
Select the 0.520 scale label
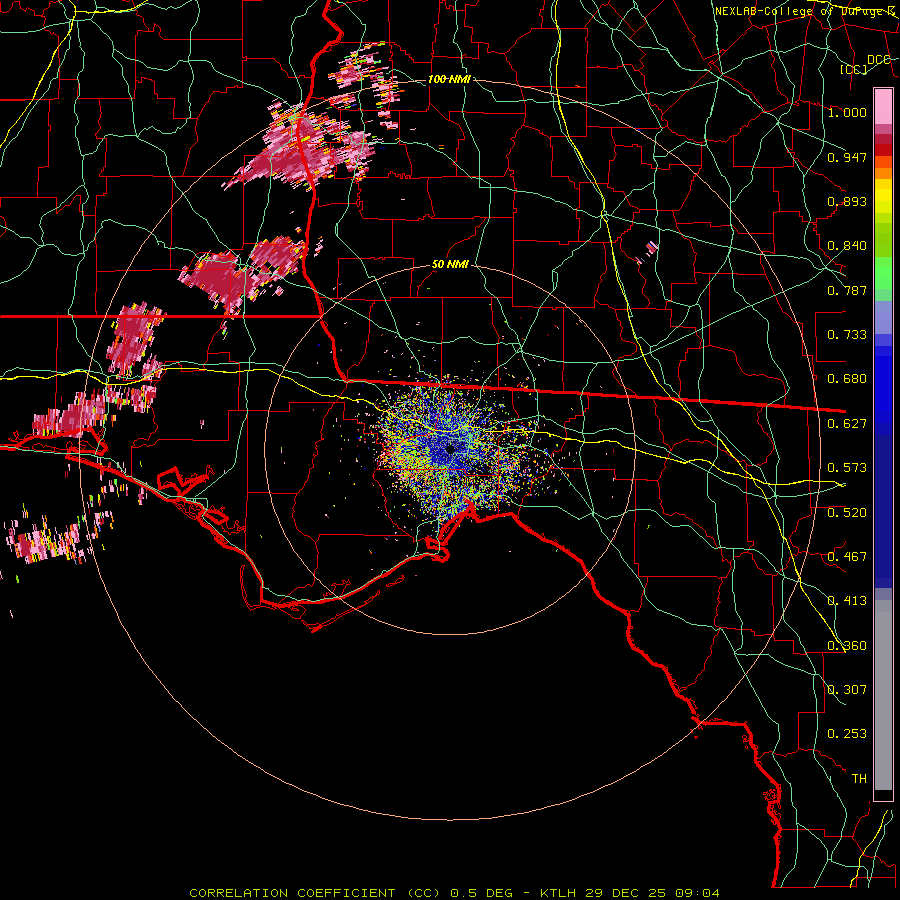(x=847, y=512)
